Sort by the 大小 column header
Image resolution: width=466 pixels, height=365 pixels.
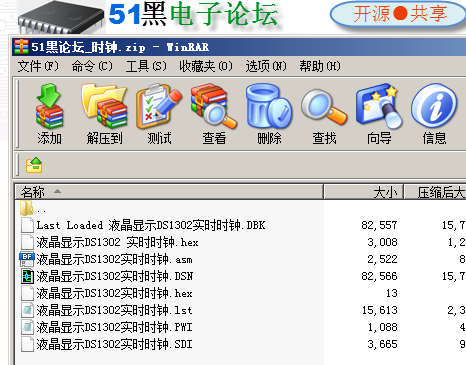point(364,192)
